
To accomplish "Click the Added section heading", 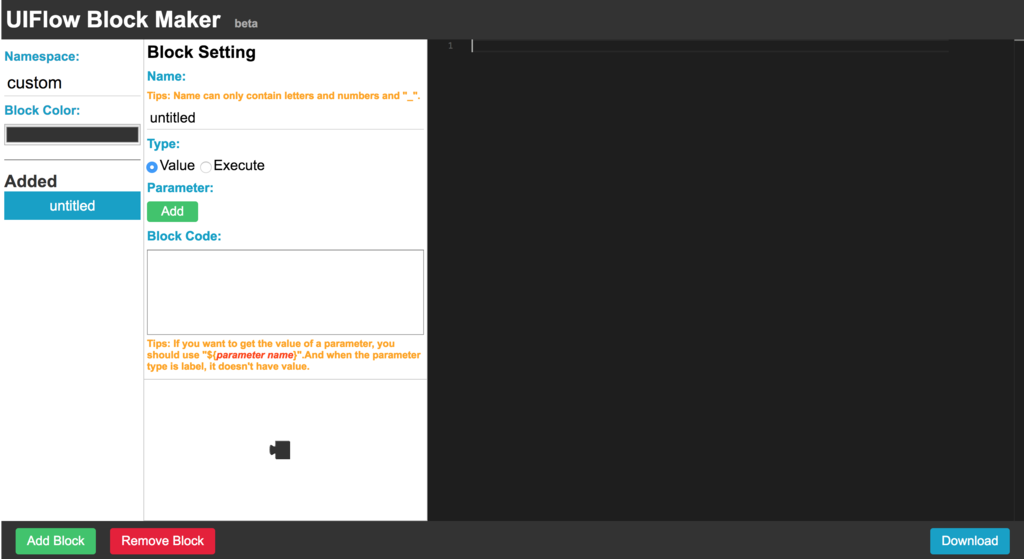I will [x=31, y=181].
